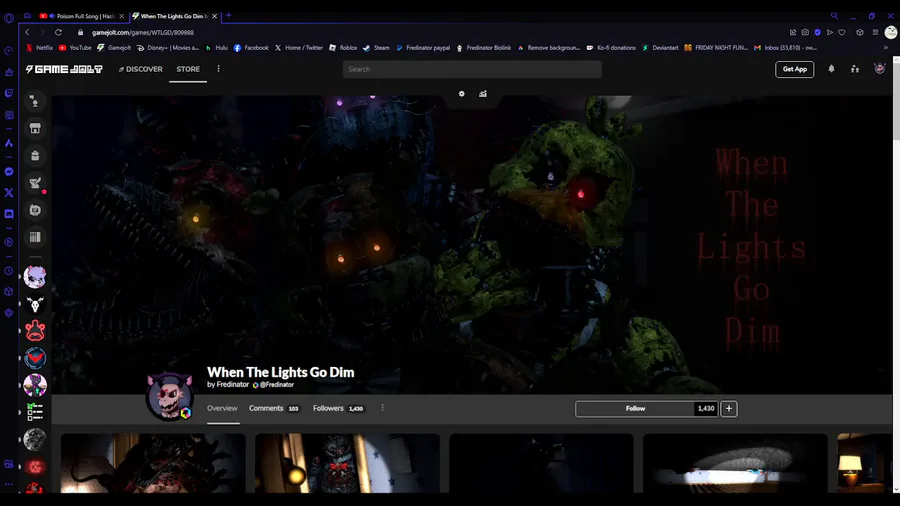This screenshot has height=506, width=900.
Task: Click the Game Jolt search field
Action: 472,69
